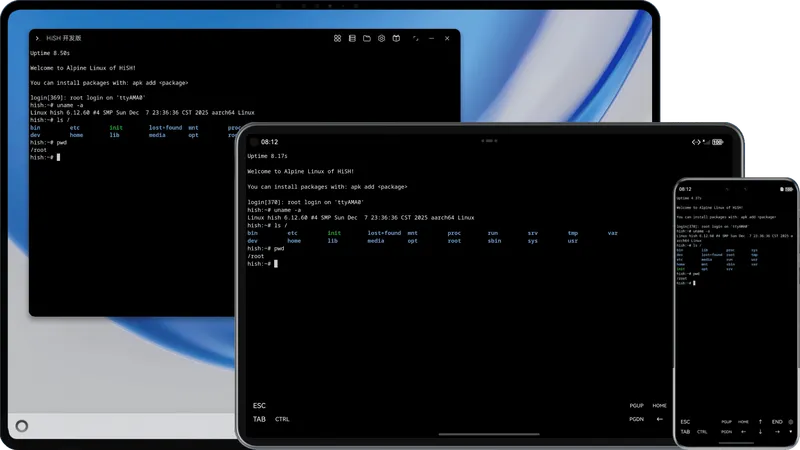Screen dimensions: 800x450
Task: Click 'home' directory on the tablet
Action: pyautogui.click(x=294, y=241)
